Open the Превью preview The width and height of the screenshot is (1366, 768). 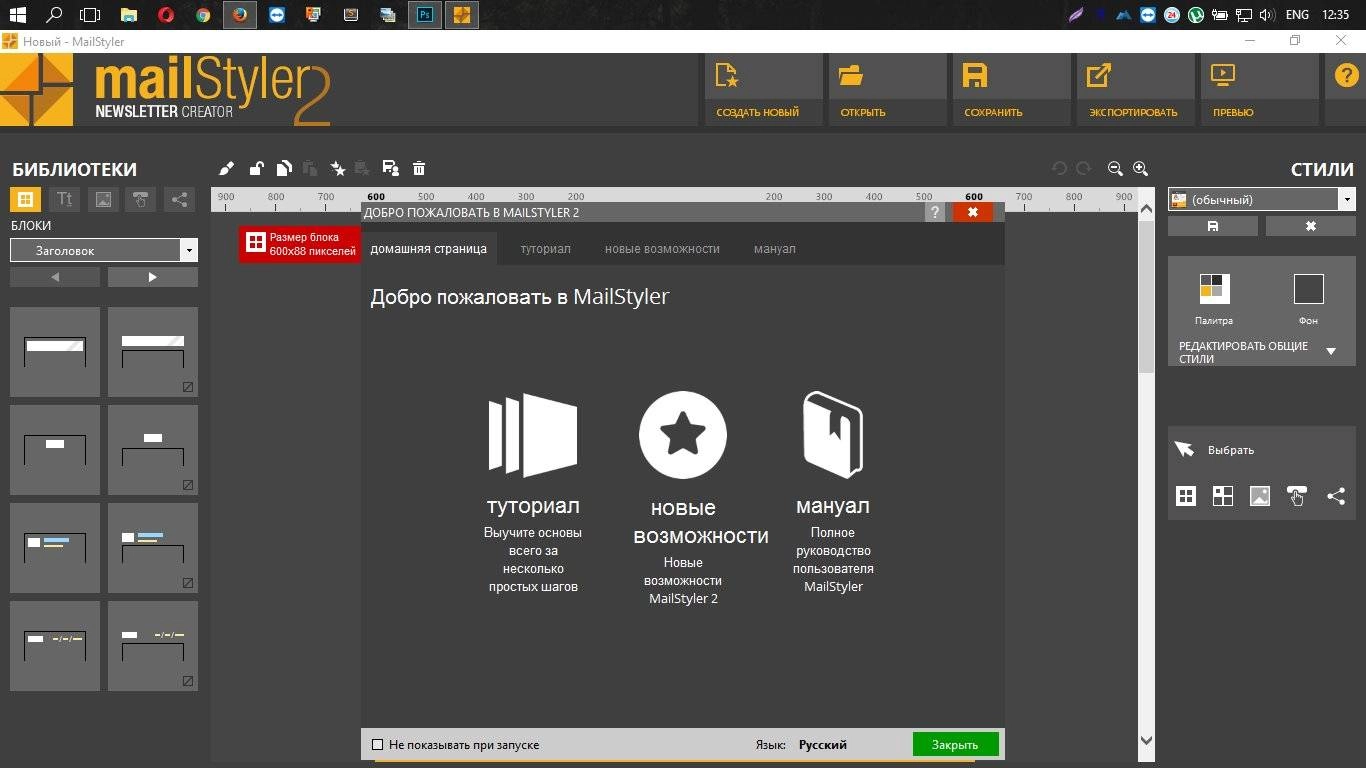pyautogui.click(x=1259, y=90)
